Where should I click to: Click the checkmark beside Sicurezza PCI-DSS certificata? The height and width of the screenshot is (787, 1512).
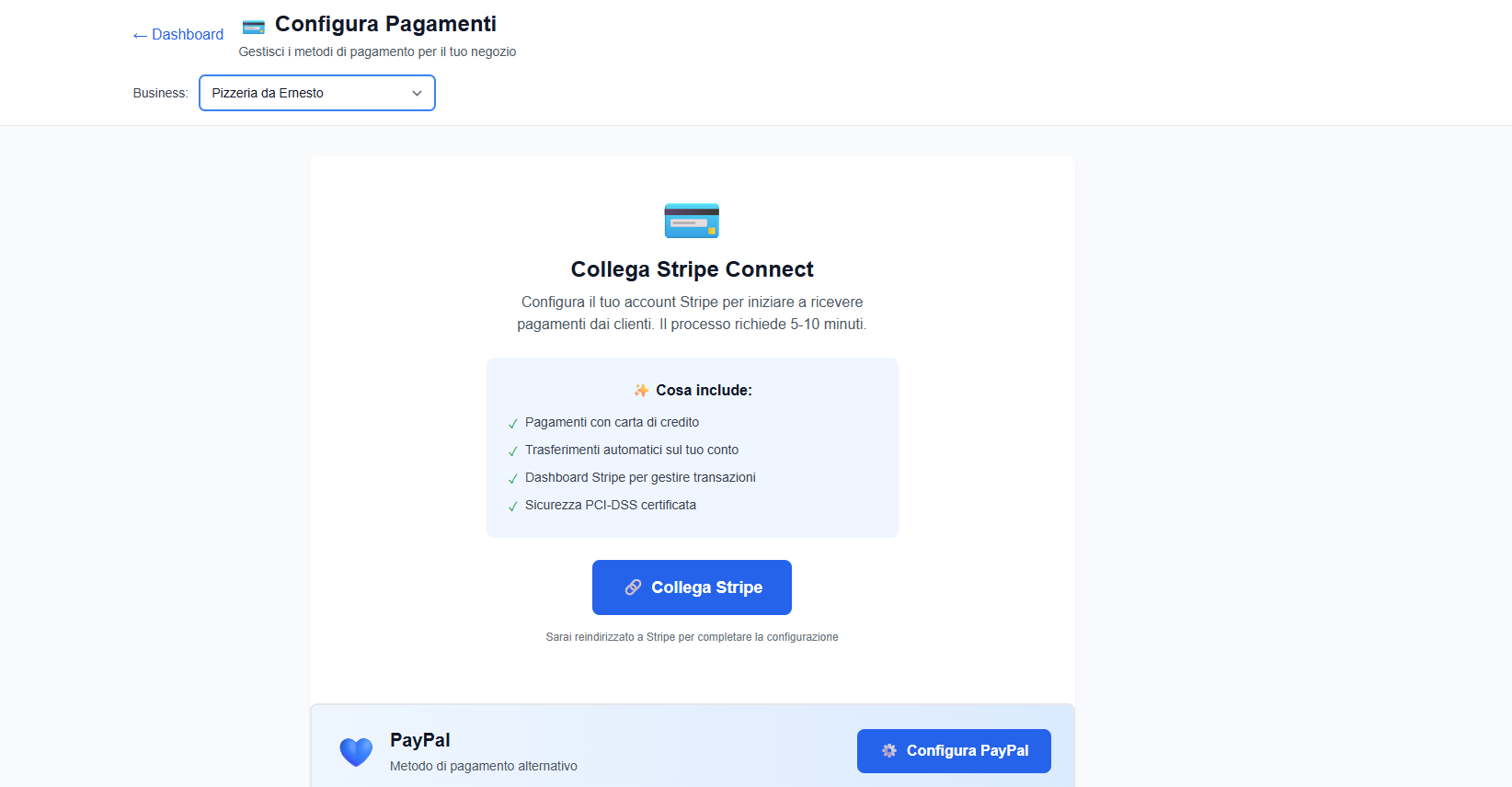[513, 506]
